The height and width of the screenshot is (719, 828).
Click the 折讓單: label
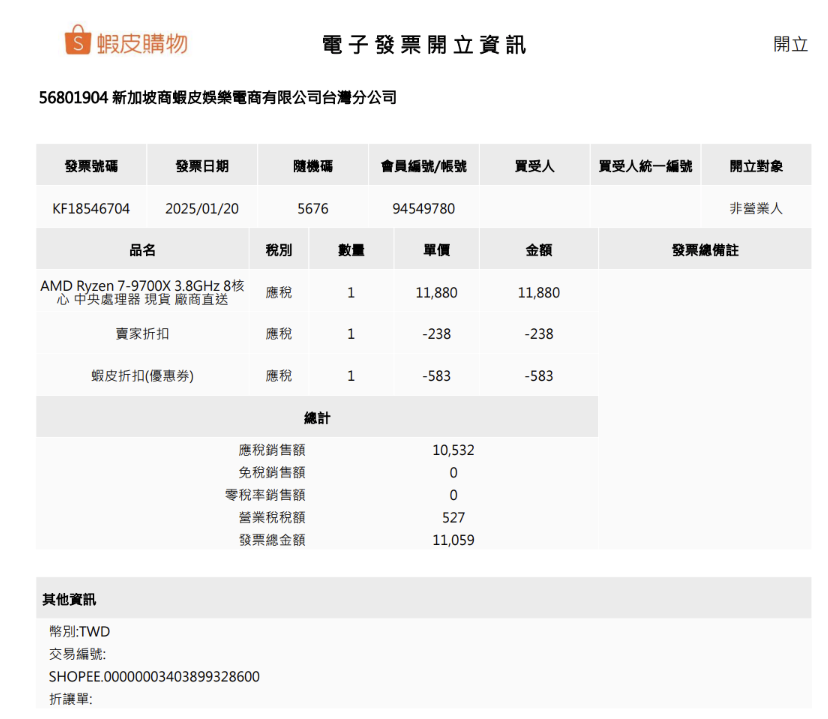(70, 699)
